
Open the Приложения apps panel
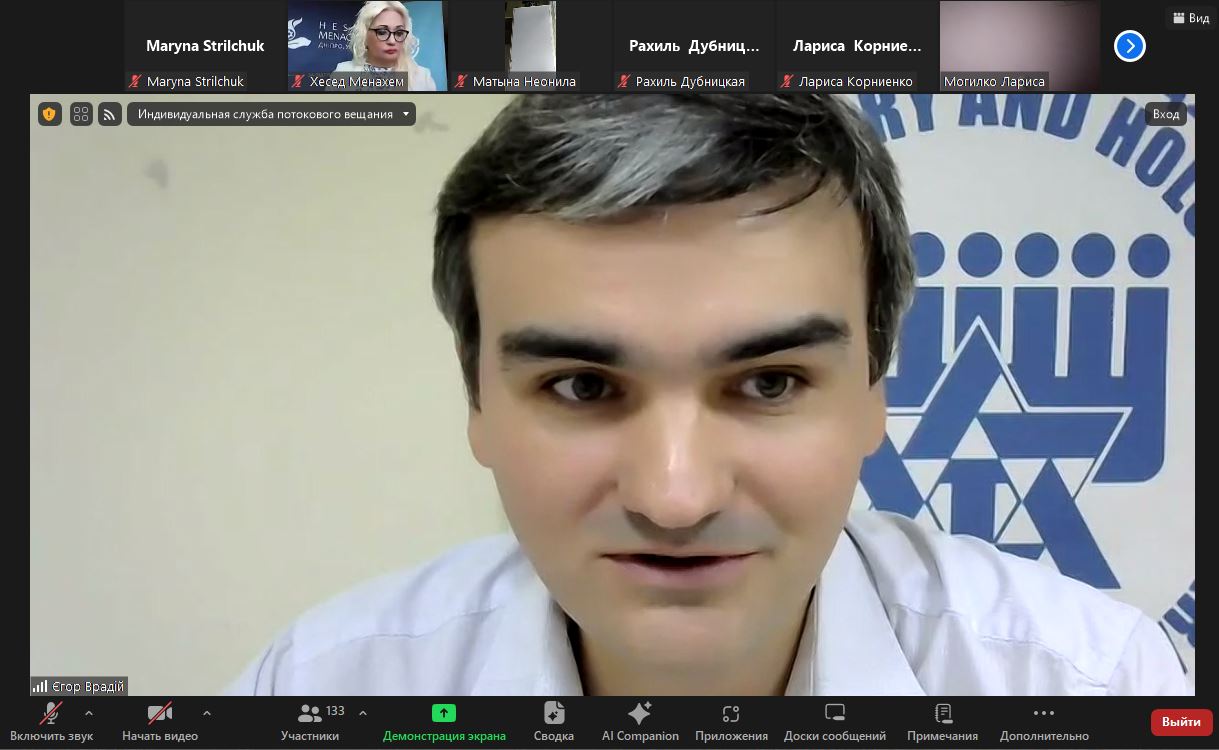[731, 721]
